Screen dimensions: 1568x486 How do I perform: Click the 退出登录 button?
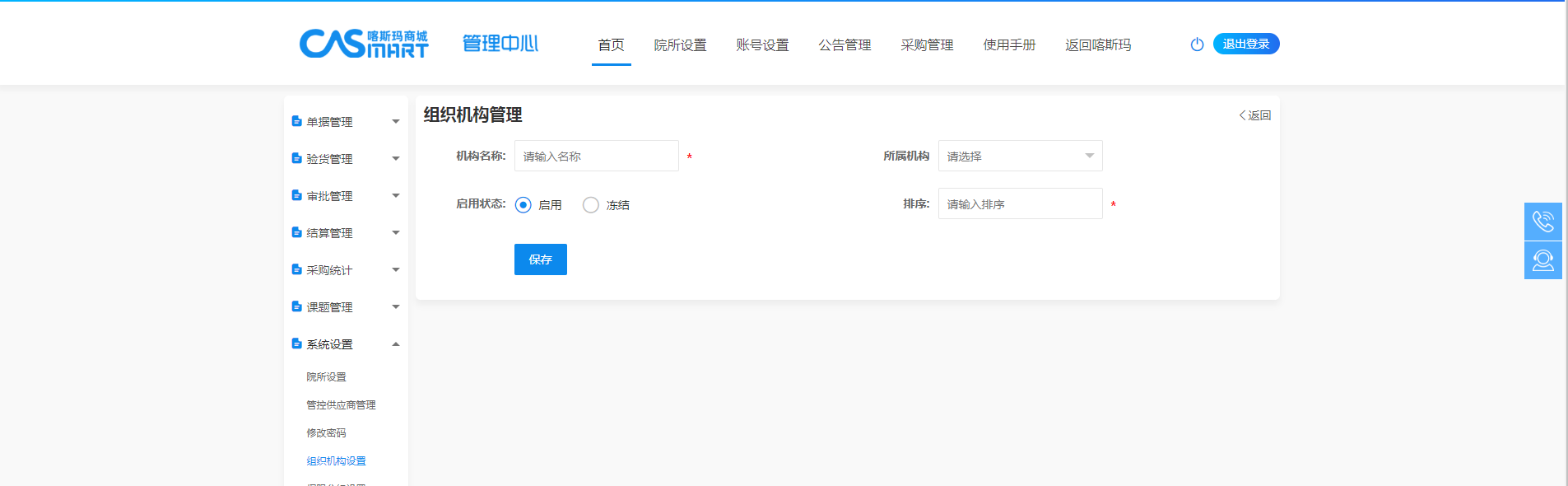point(1245,44)
